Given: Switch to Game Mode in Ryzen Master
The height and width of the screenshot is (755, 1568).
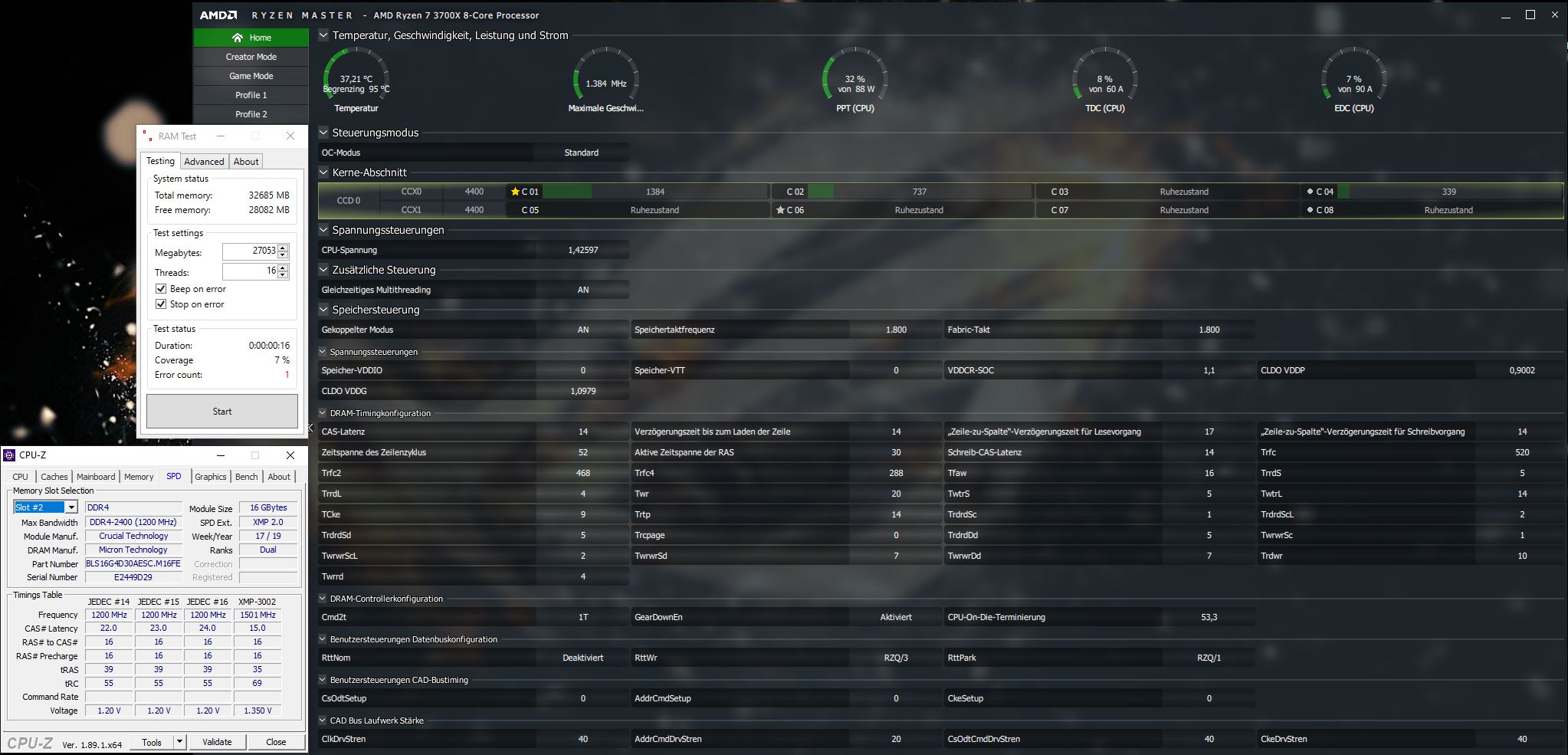Looking at the screenshot, I should (x=251, y=76).
